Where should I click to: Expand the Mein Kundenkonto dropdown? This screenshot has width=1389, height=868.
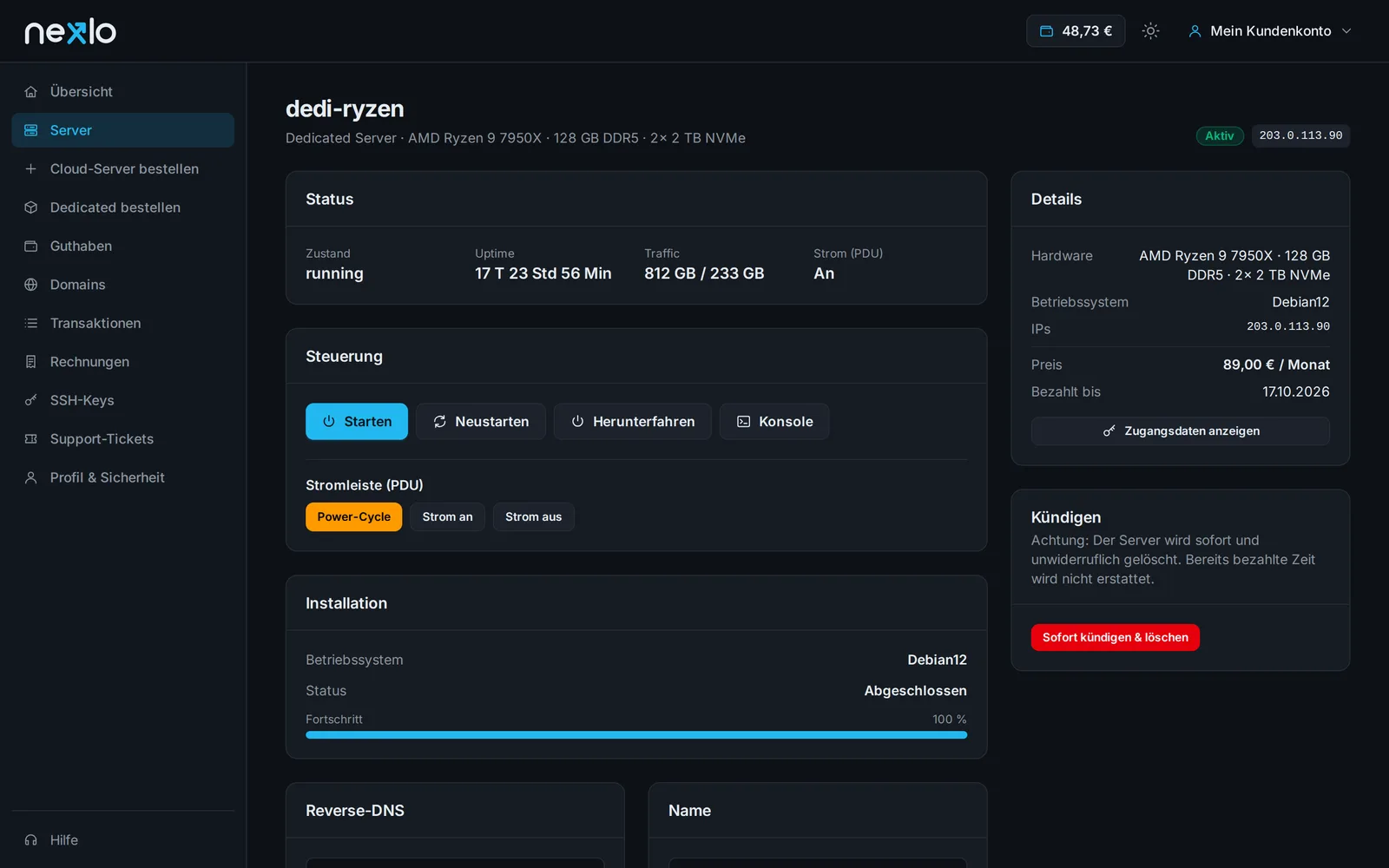1269,31
